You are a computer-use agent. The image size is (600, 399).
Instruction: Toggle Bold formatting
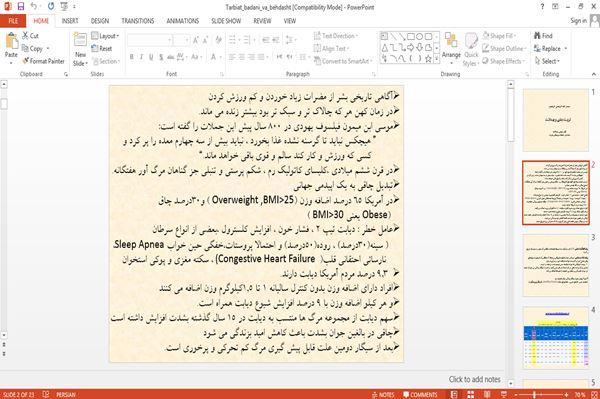(131, 57)
